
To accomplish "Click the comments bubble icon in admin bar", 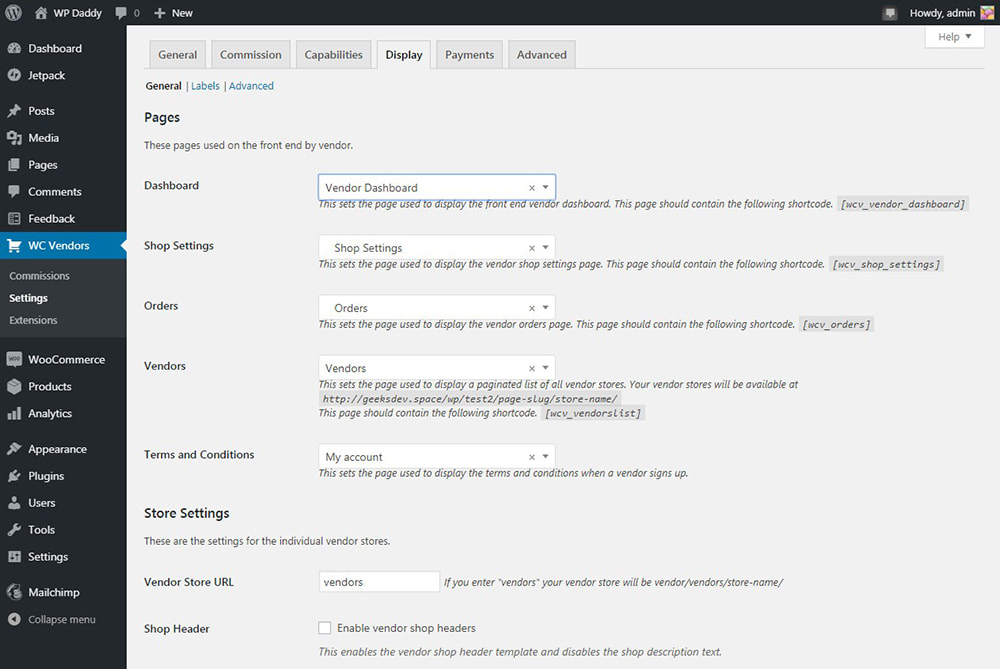I will tap(121, 13).
